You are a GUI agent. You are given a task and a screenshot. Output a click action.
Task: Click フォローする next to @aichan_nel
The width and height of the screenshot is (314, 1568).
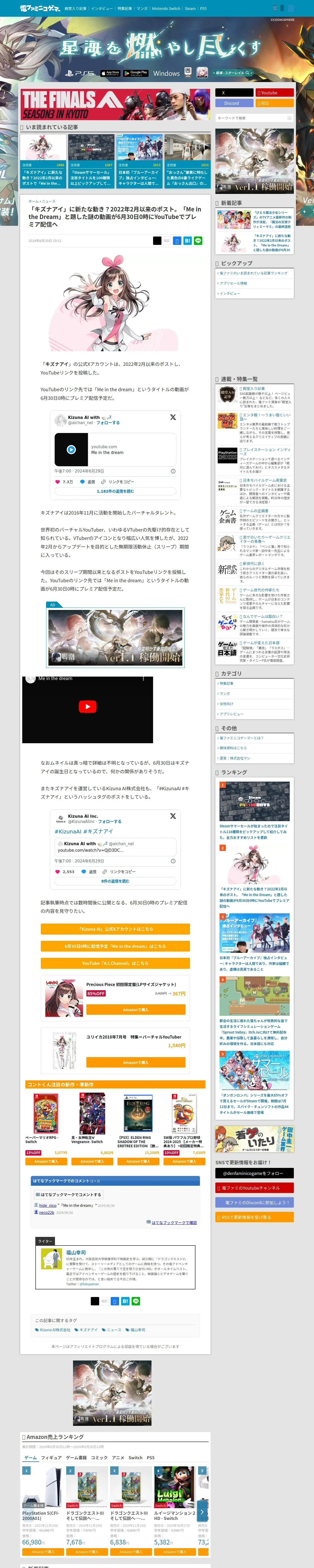coord(108,422)
